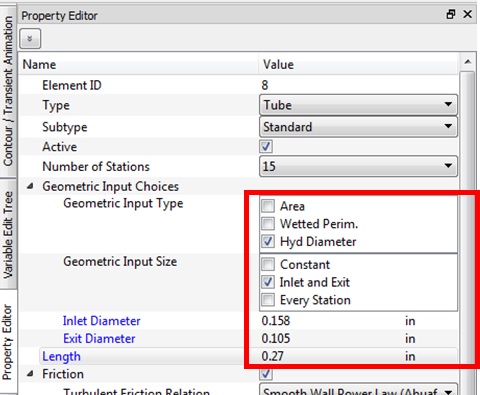
Task: Click the Exit Diameter label
Action: click(99, 339)
